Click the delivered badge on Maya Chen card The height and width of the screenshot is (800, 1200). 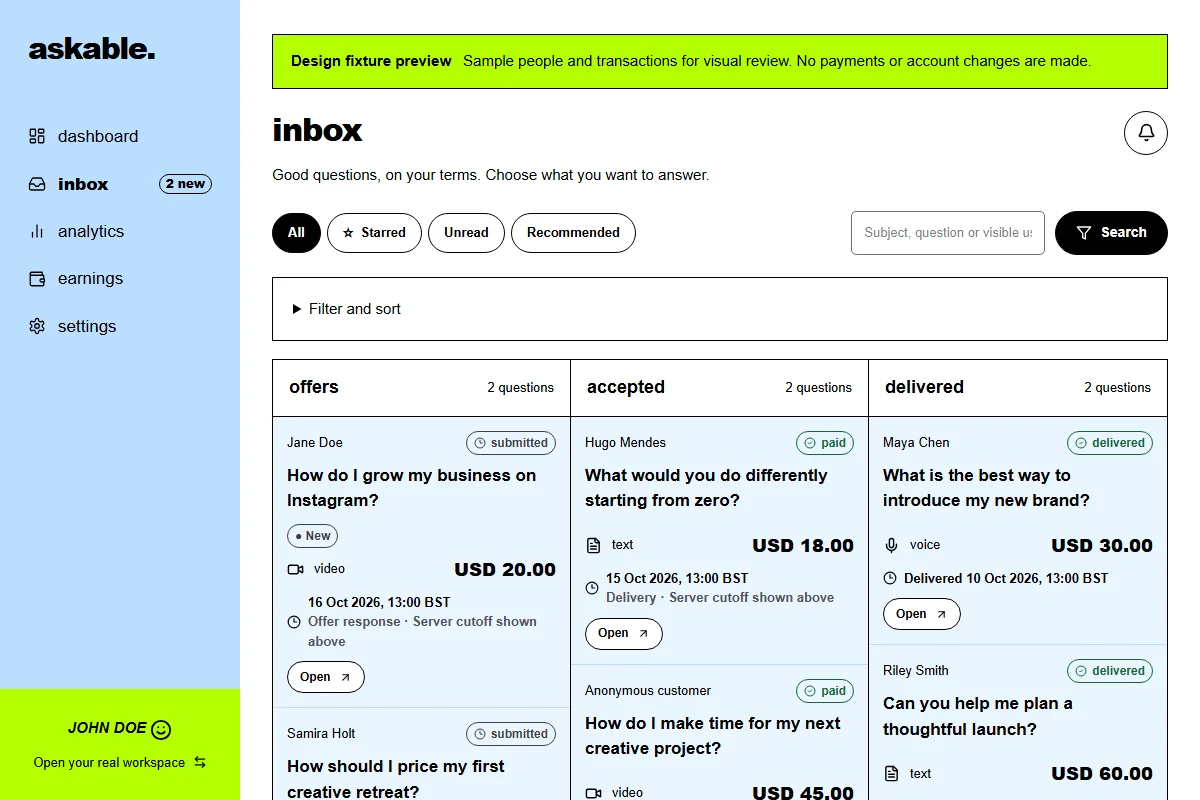coord(1110,443)
